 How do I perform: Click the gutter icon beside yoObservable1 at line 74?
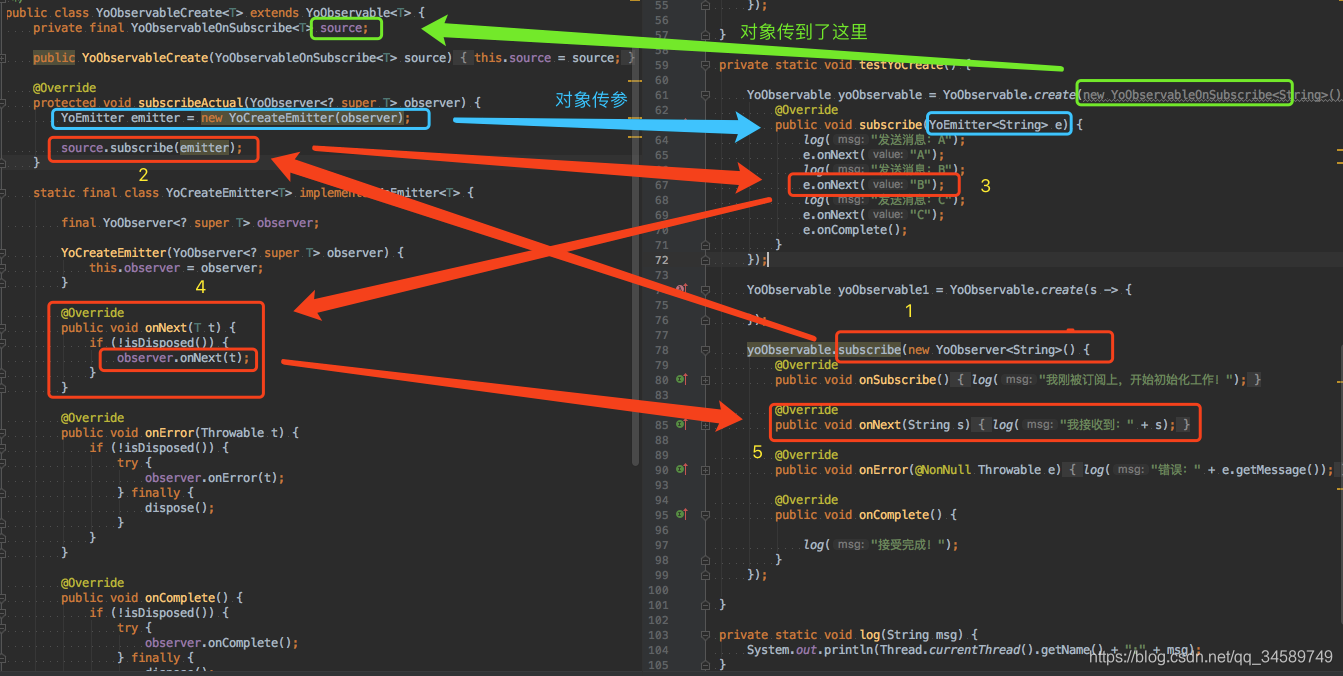pyautogui.click(x=682, y=289)
